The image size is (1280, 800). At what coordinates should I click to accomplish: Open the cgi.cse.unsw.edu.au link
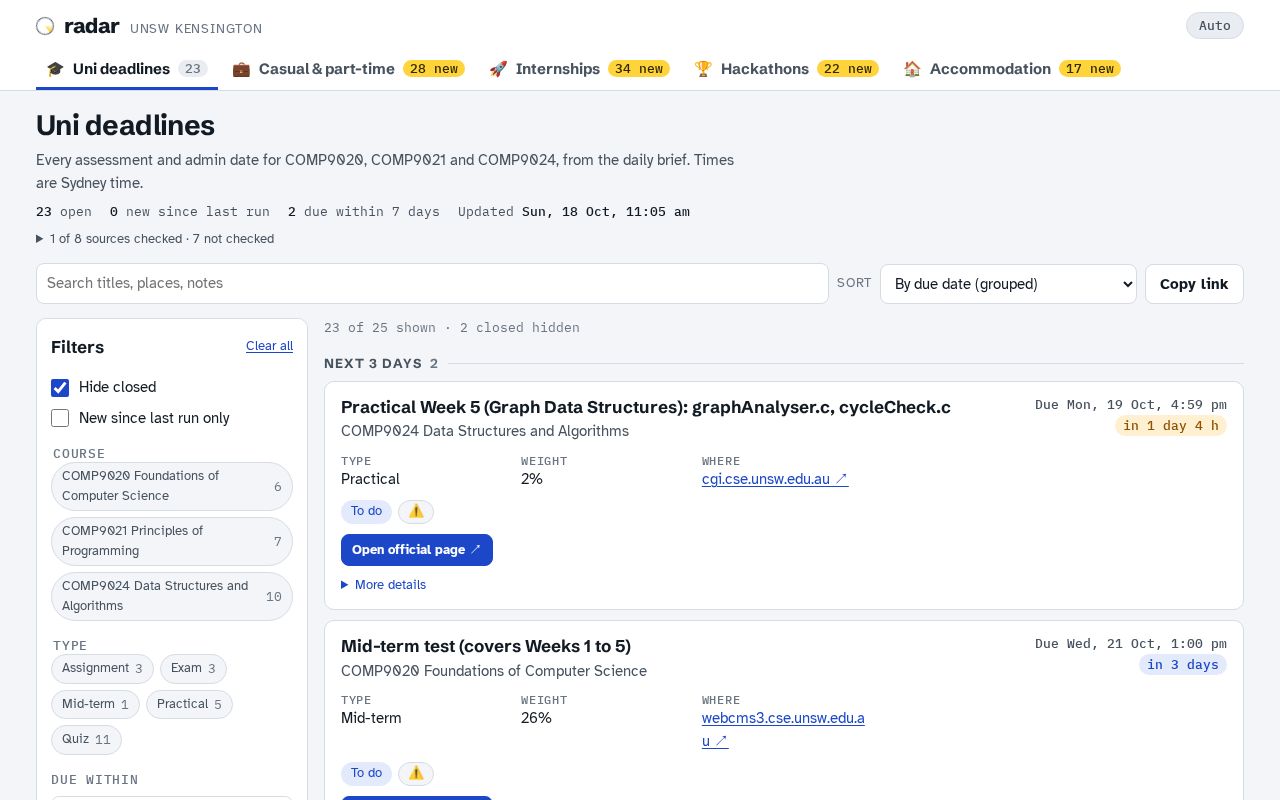(775, 479)
